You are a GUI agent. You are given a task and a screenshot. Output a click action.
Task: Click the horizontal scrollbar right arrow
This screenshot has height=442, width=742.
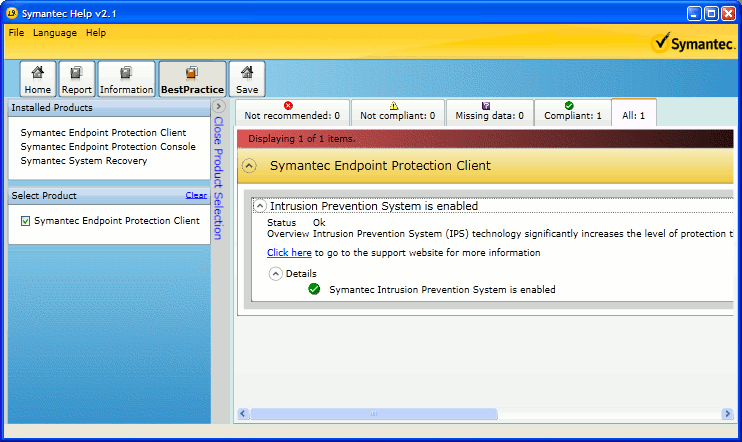(727, 414)
